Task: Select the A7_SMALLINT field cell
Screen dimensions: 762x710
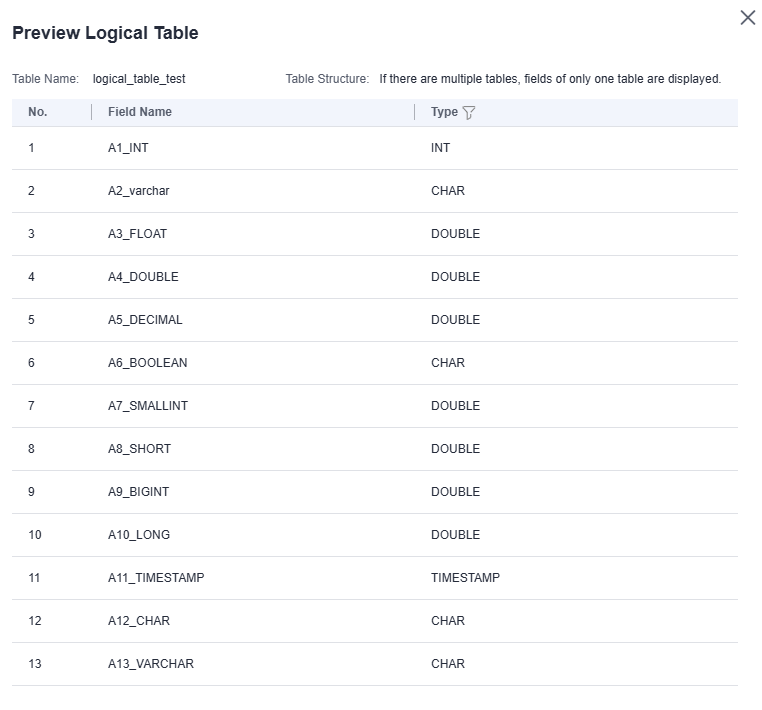Action: [x=148, y=406]
